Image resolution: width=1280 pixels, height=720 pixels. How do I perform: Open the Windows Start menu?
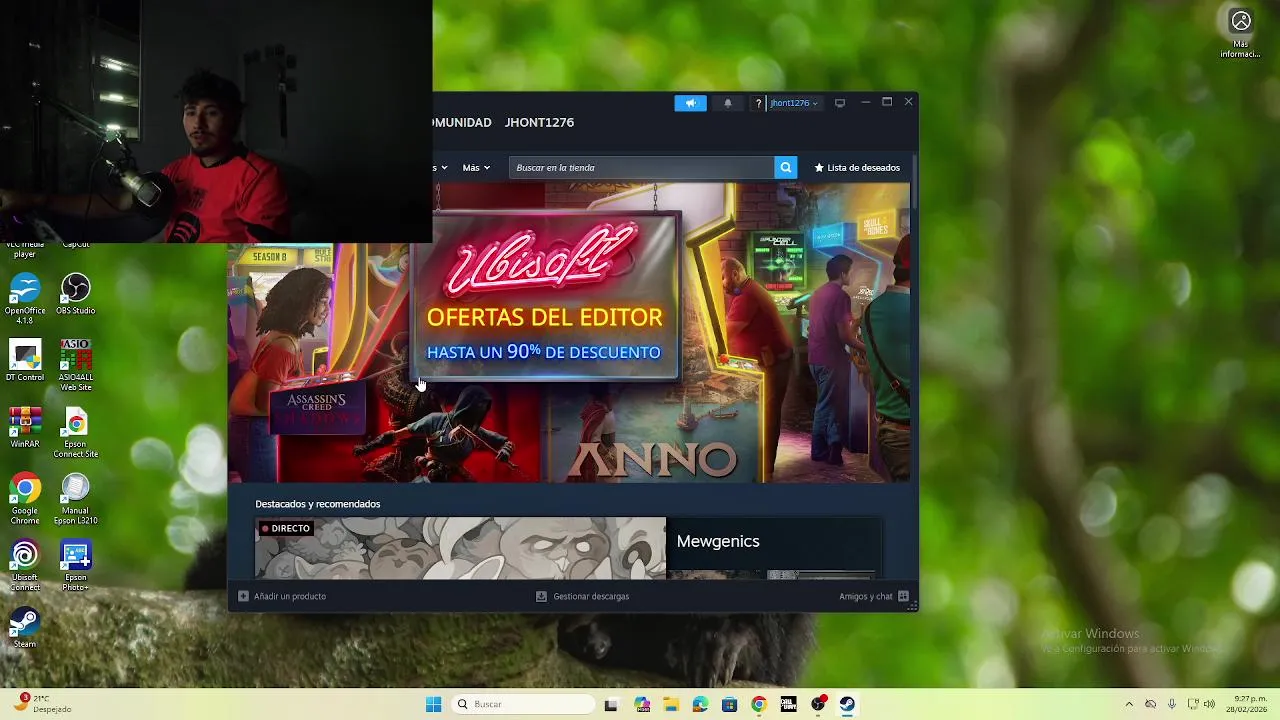pos(434,704)
